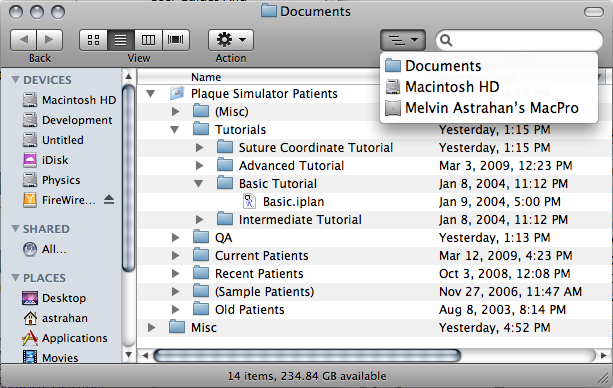Expand the Advanced Tutorial folder
The height and width of the screenshot is (388, 613).
(x=199, y=165)
